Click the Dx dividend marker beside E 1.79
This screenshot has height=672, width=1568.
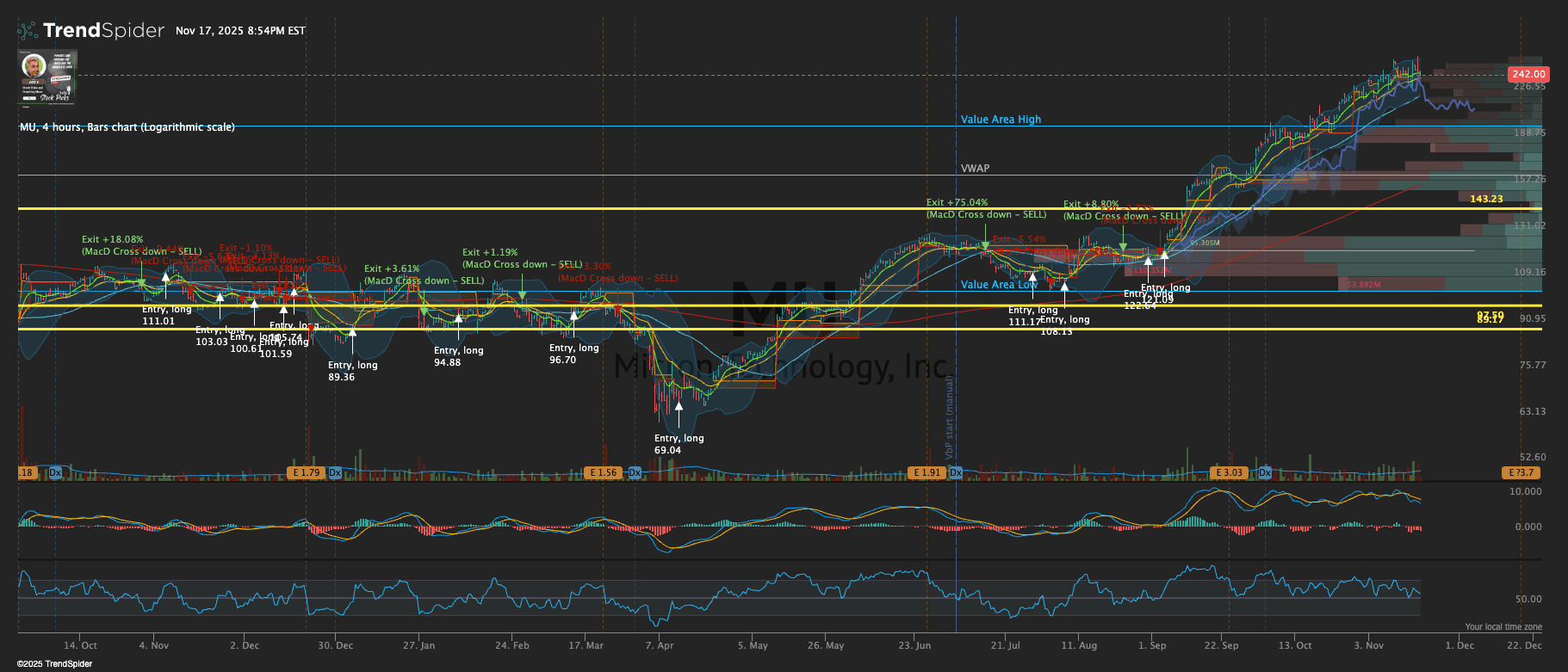pos(335,472)
